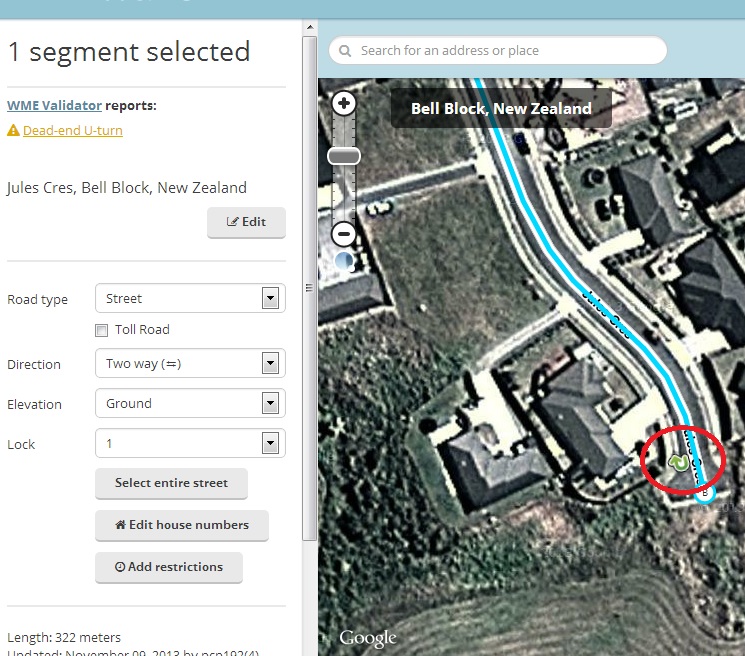Open the Elevation dropdown showing Ground
Image resolution: width=745 pixels, height=656 pixels.
[190, 403]
